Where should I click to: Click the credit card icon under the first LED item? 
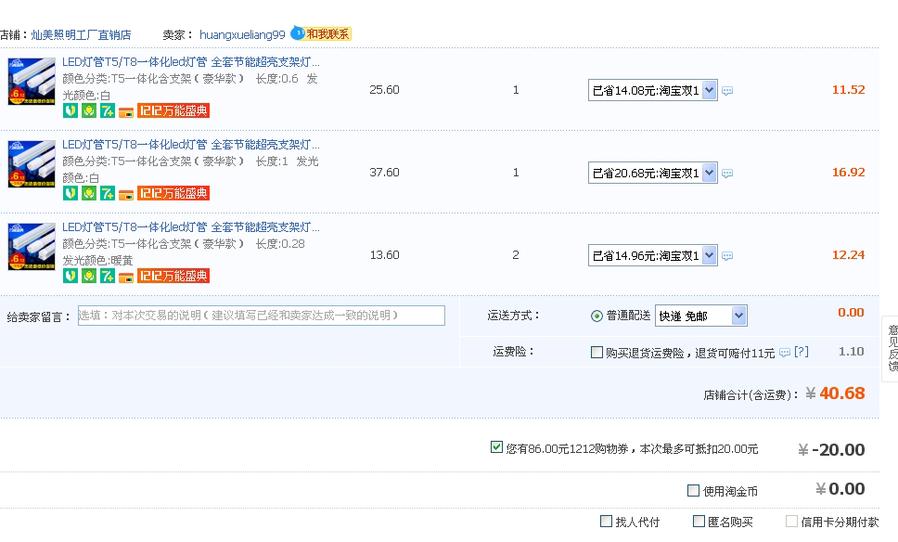(x=126, y=111)
